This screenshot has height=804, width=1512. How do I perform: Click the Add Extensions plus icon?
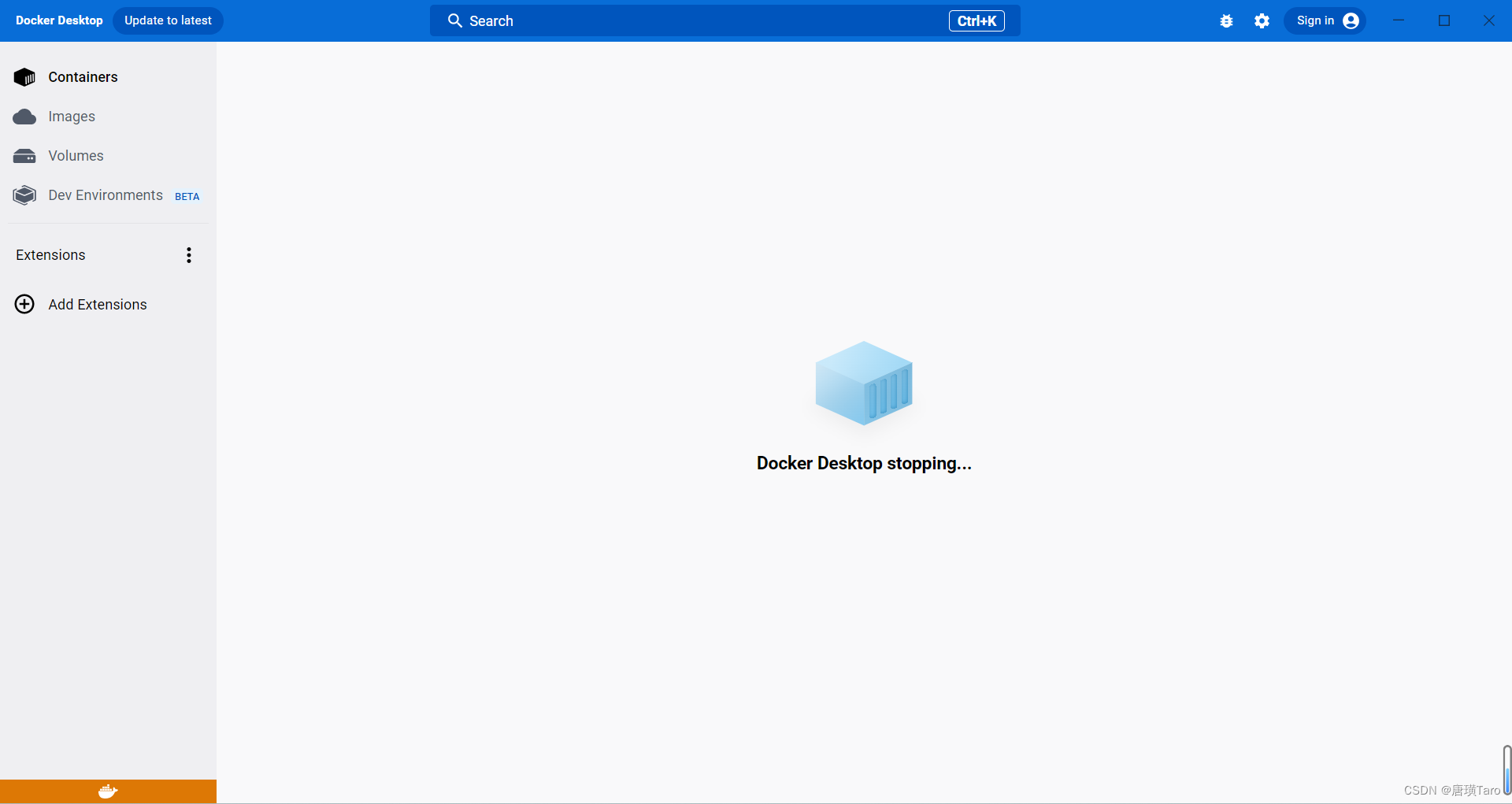click(24, 304)
